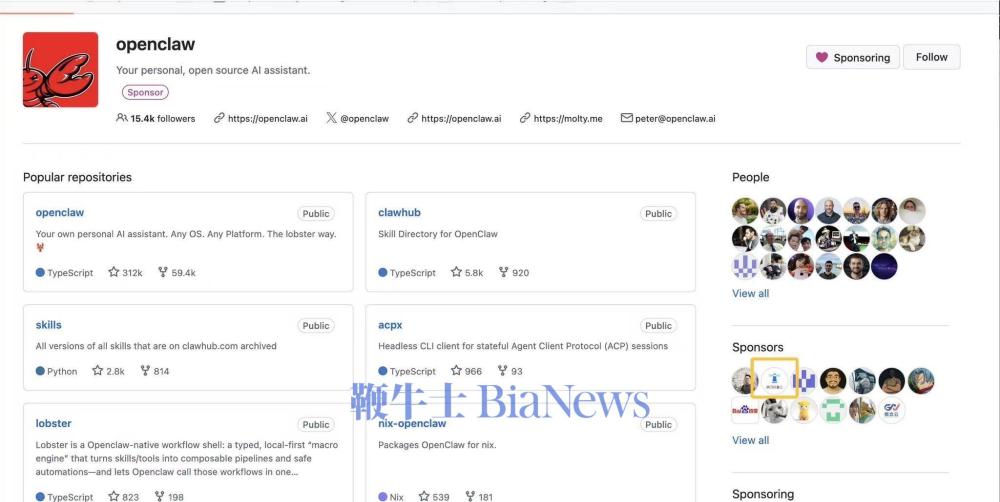
Task: Click Python language on skills card
Action: point(56,371)
